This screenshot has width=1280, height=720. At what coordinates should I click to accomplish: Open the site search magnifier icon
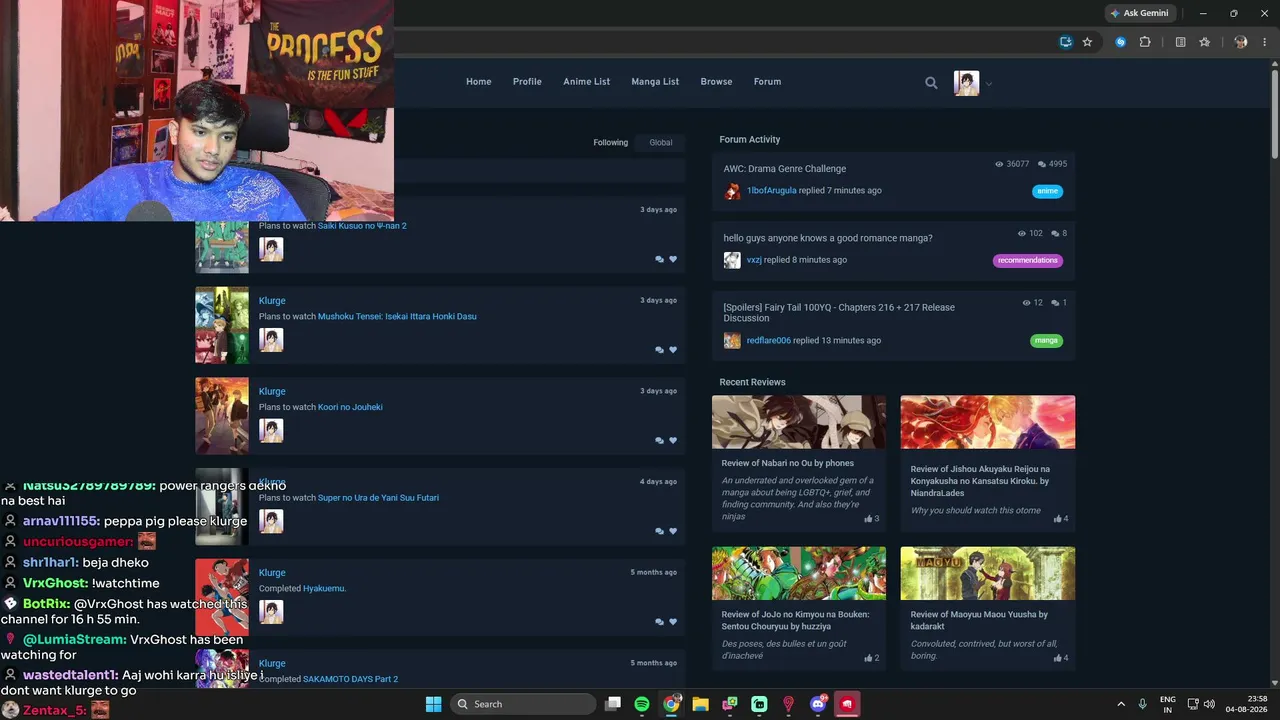click(x=931, y=83)
